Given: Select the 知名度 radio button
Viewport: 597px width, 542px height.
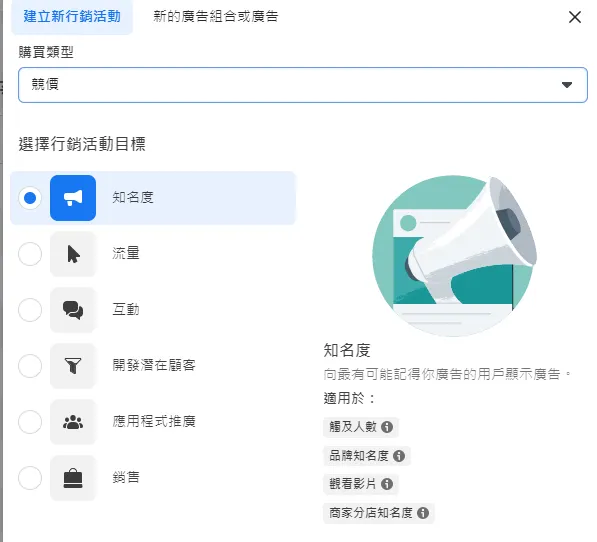Looking at the screenshot, I should pos(30,198).
